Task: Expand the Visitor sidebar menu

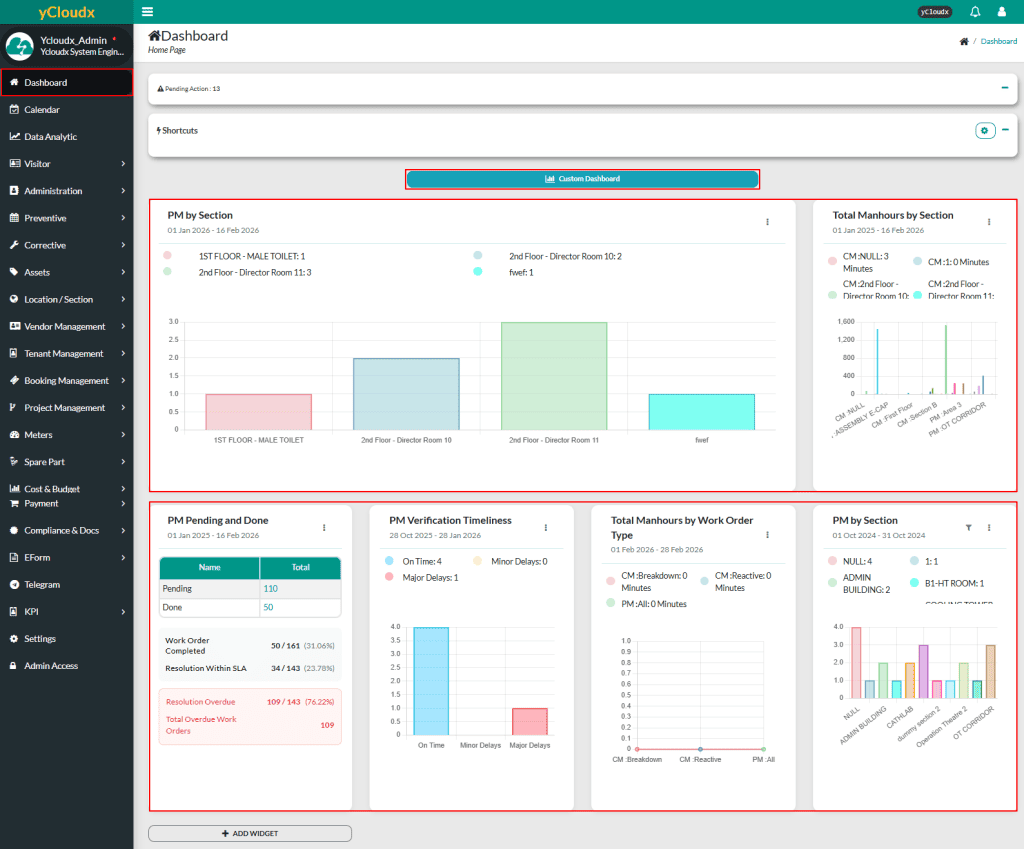Action: click(x=66, y=164)
